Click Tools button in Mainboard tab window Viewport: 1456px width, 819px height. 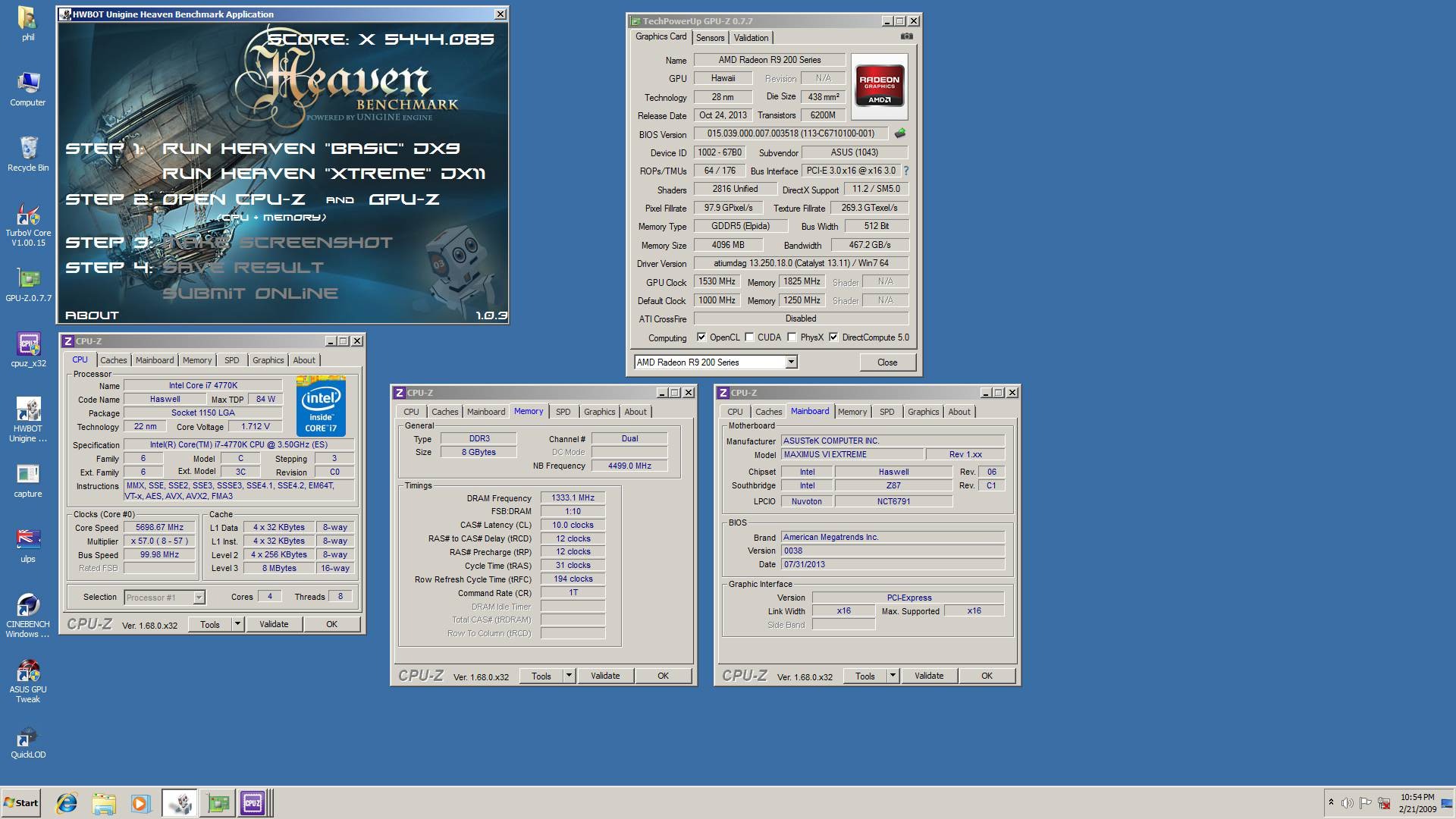coord(865,676)
